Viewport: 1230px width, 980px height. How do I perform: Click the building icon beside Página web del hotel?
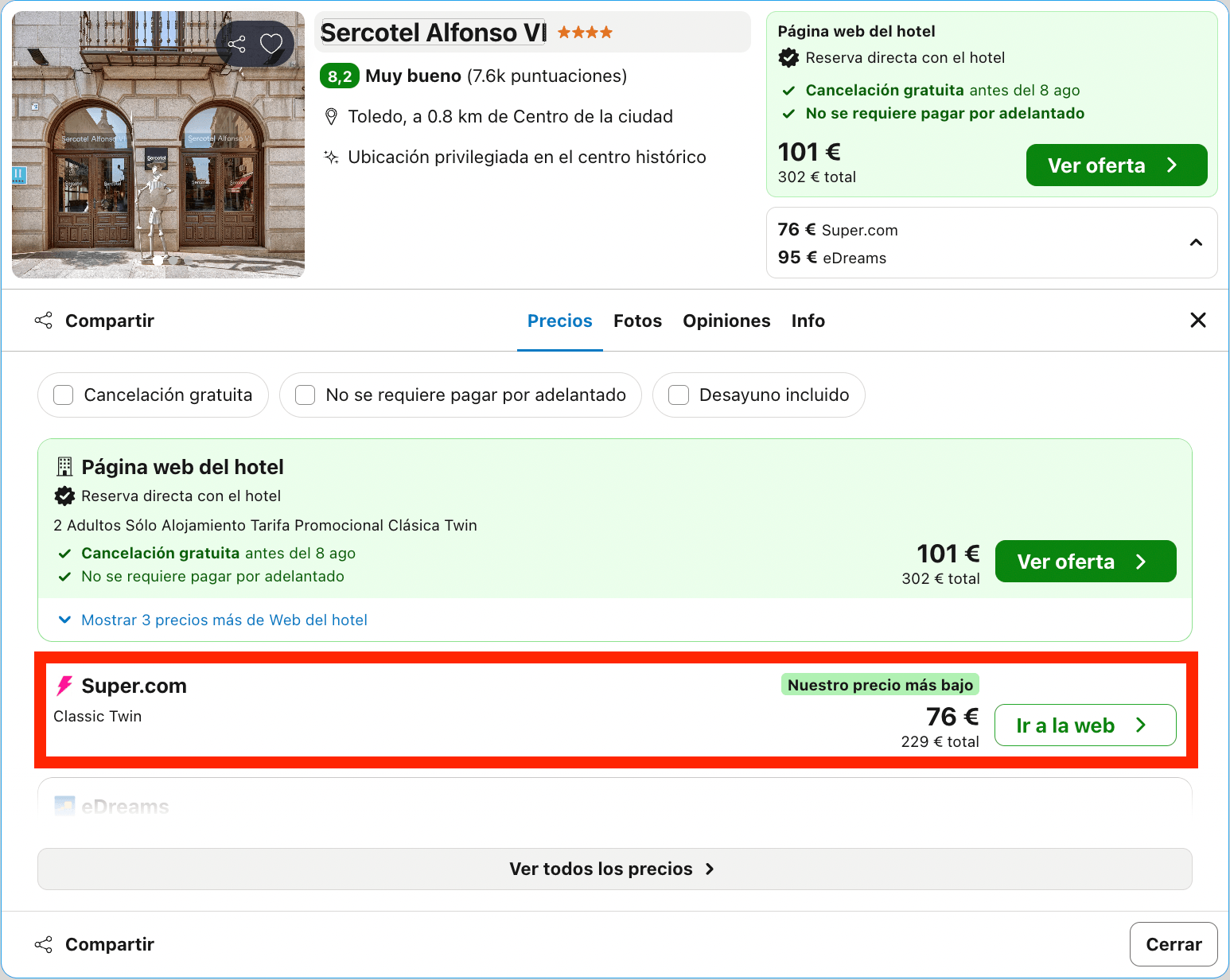click(64, 467)
